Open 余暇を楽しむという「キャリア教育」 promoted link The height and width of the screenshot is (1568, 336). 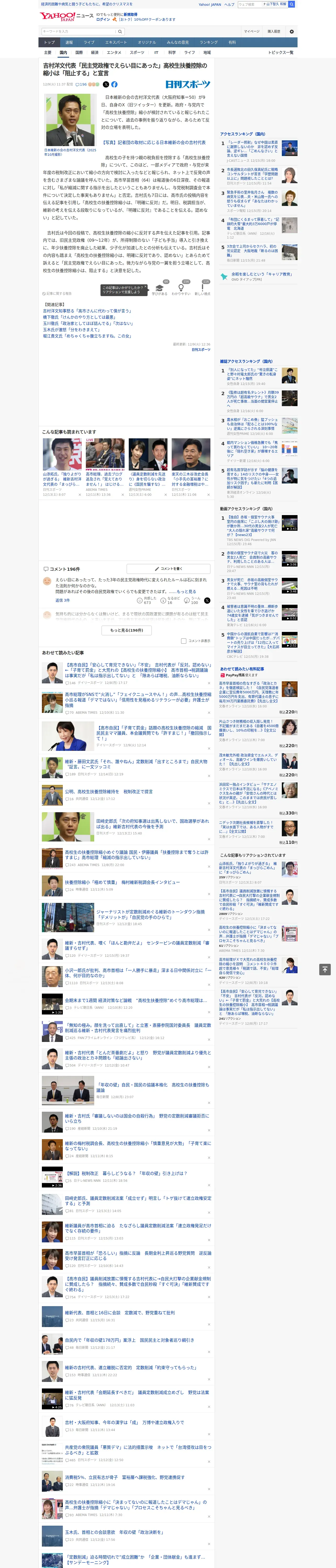(262, 274)
